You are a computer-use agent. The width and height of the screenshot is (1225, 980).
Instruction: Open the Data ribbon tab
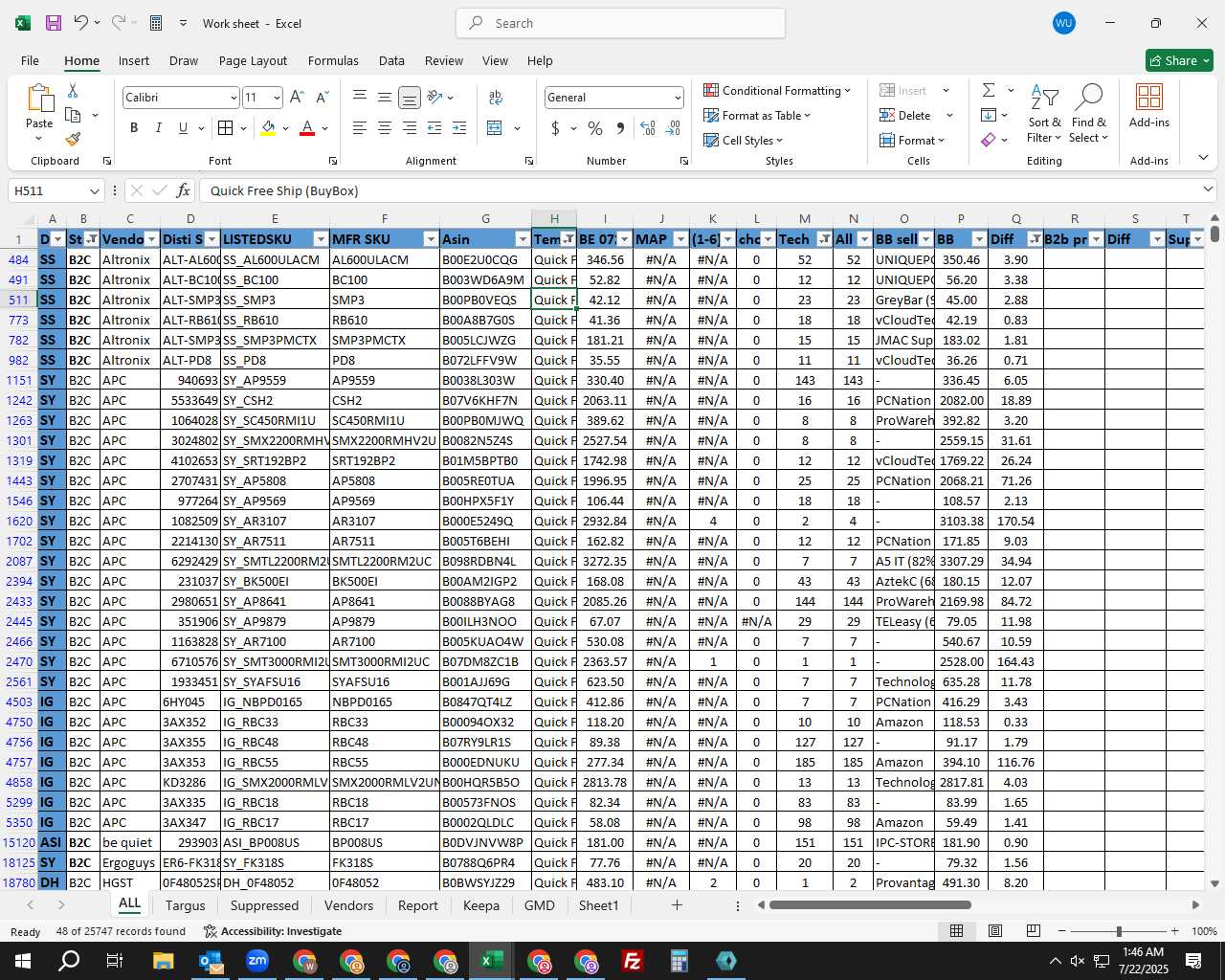coord(391,60)
